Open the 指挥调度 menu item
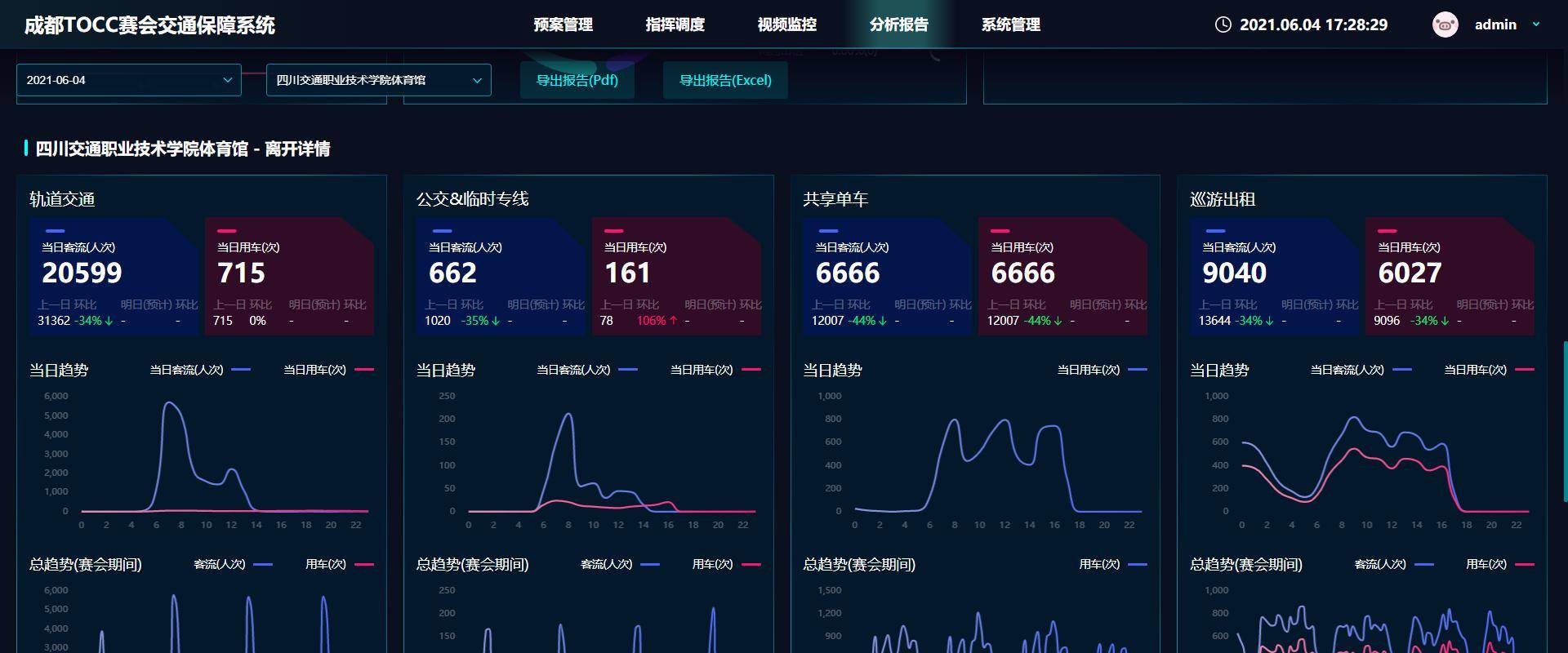The height and width of the screenshot is (653, 1568). click(x=675, y=24)
